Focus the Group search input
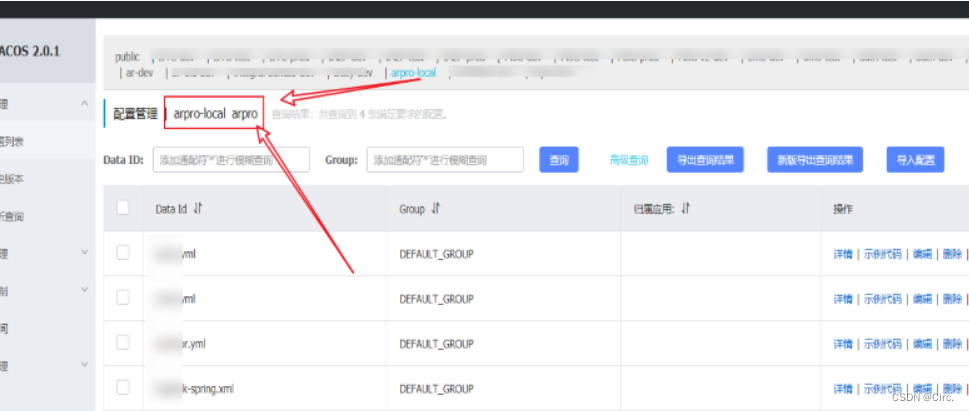 coord(445,159)
